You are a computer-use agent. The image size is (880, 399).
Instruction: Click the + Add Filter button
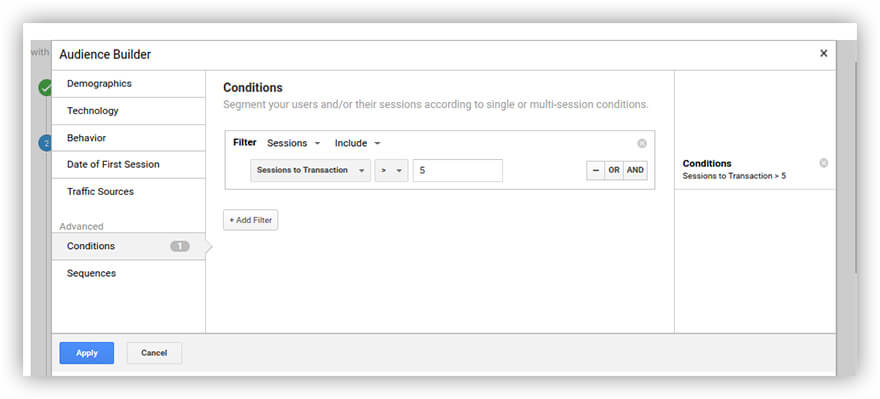tap(250, 220)
